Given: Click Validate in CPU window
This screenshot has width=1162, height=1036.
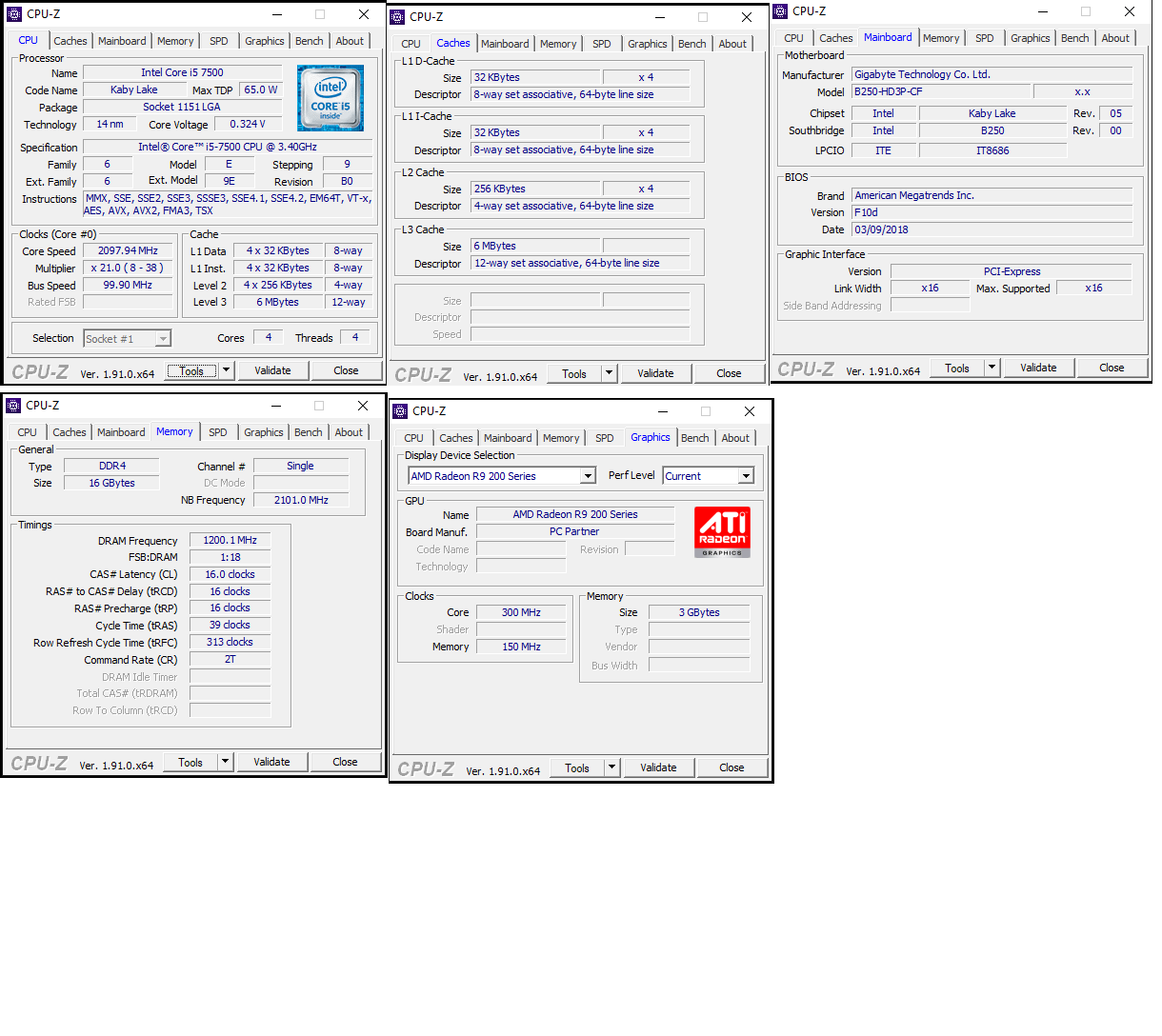Looking at the screenshot, I should (273, 371).
